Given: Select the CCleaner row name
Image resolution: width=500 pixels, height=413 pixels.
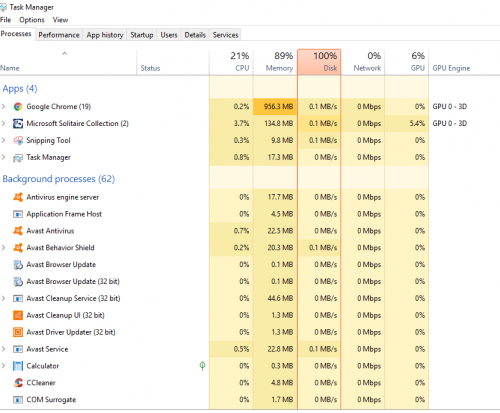Looking at the screenshot, I should point(41,383).
